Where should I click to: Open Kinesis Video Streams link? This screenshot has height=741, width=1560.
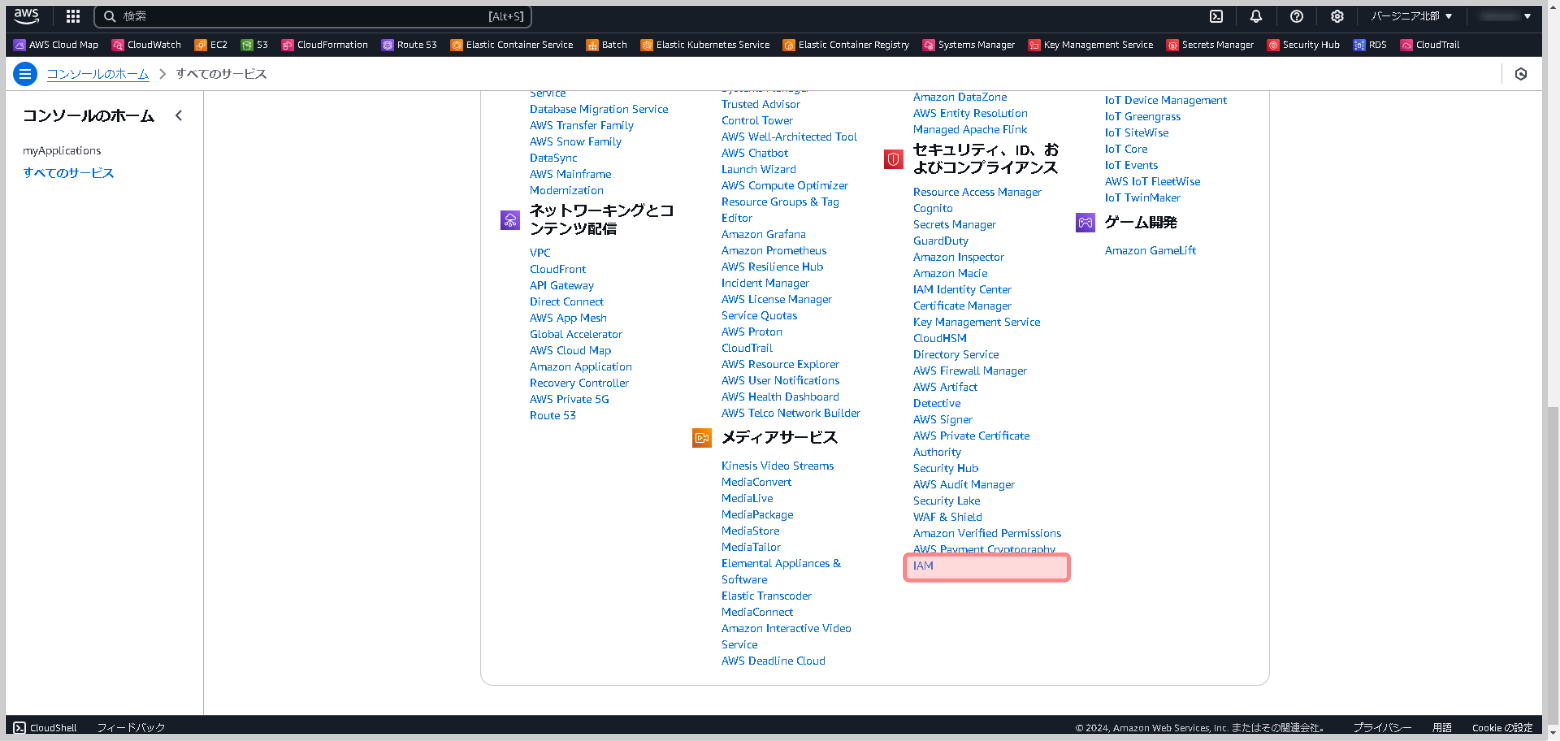pos(778,466)
